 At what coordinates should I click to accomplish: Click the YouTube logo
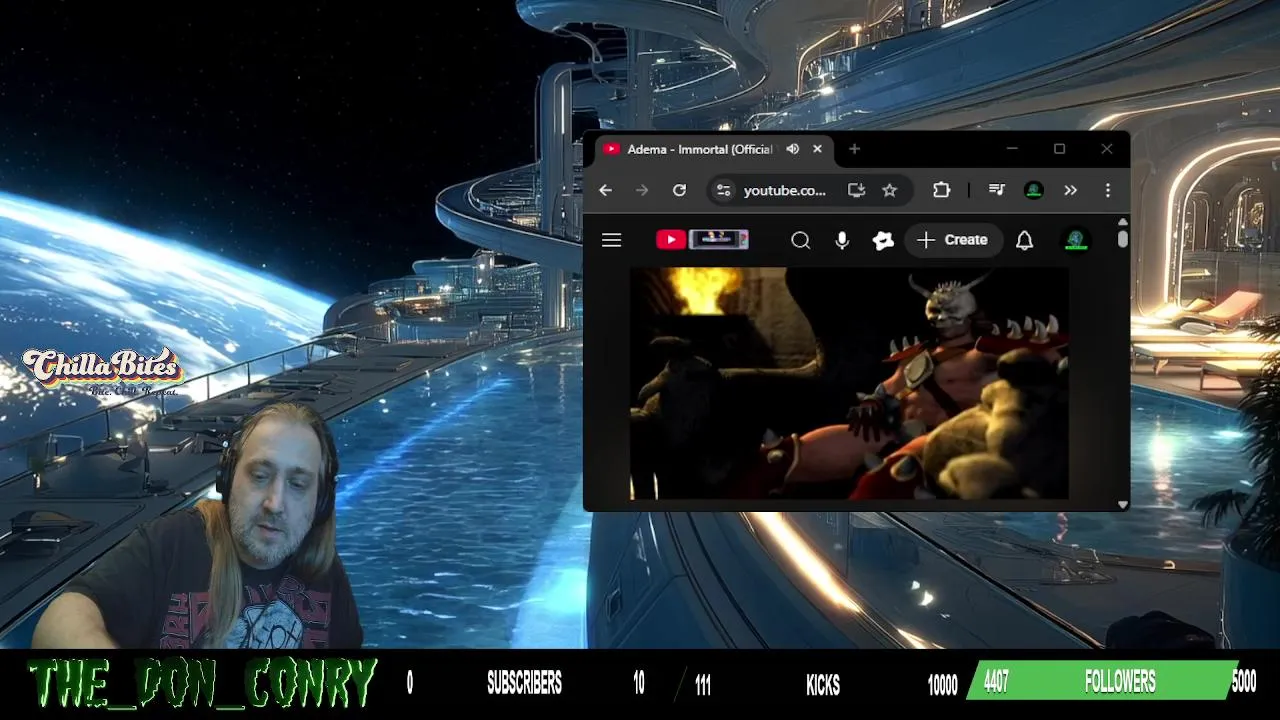(702, 239)
